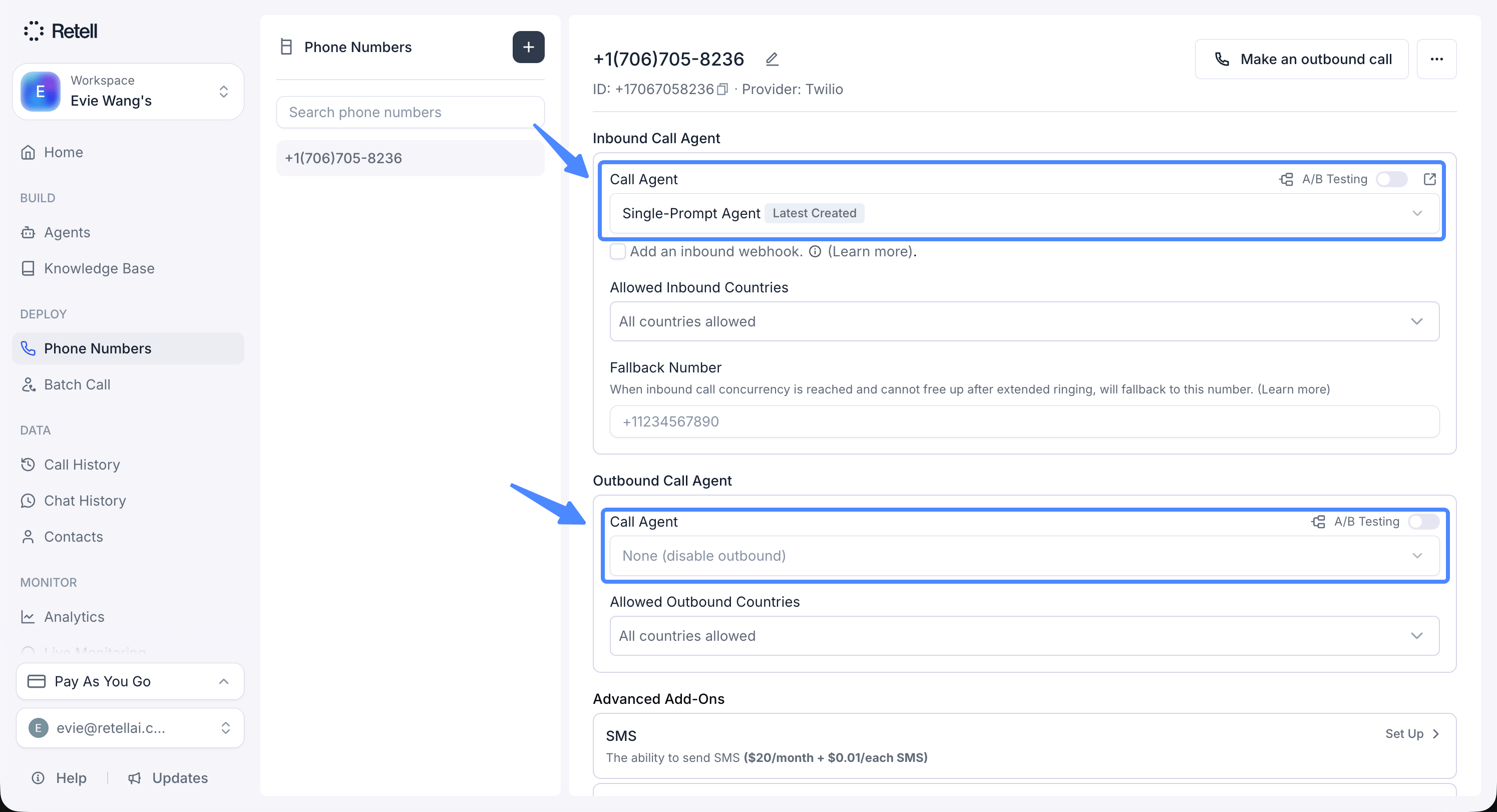The height and width of the screenshot is (812, 1497).
Task: Click the Help info circle icon
Action: pos(38,777)
